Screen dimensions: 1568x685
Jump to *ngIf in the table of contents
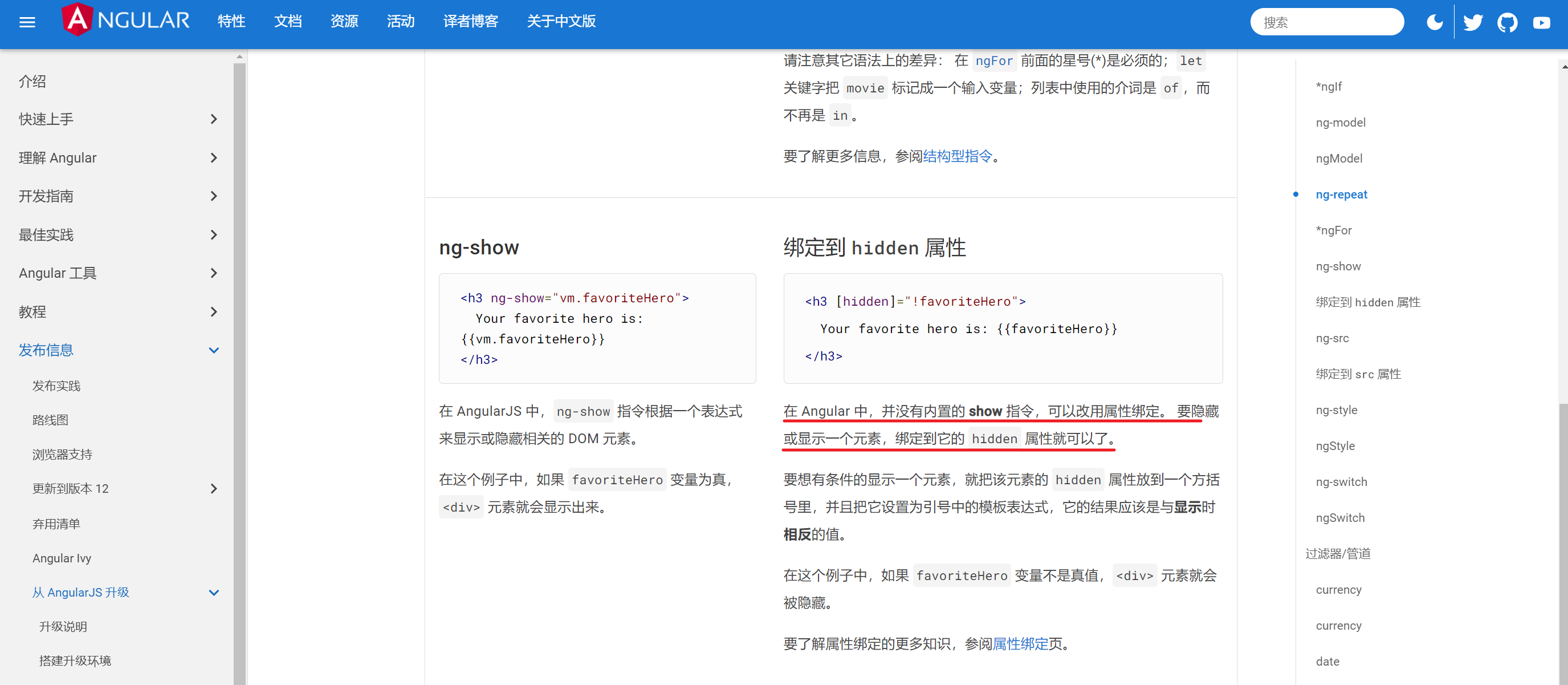pyautogui.click(x=1329, y=87)
